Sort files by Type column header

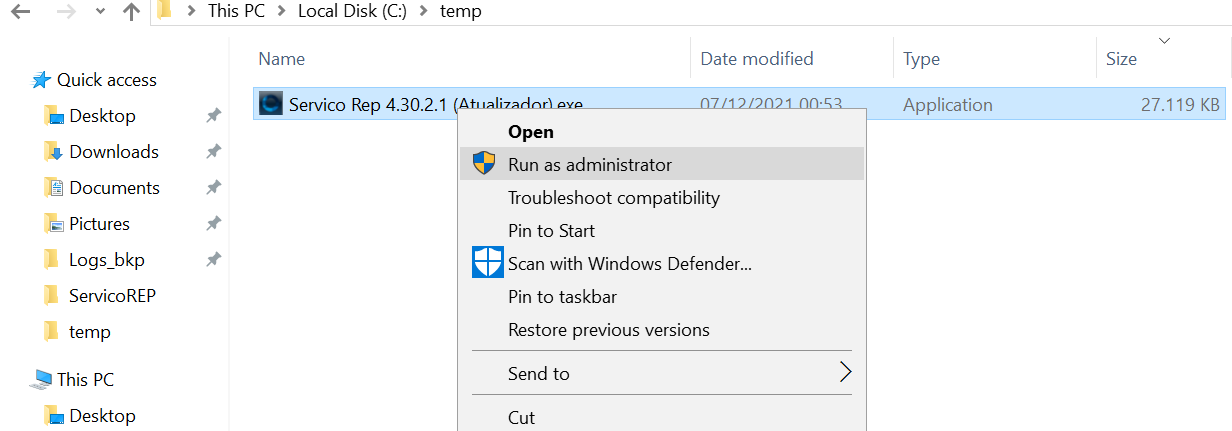pyautogui.click(x=921, y=59)
